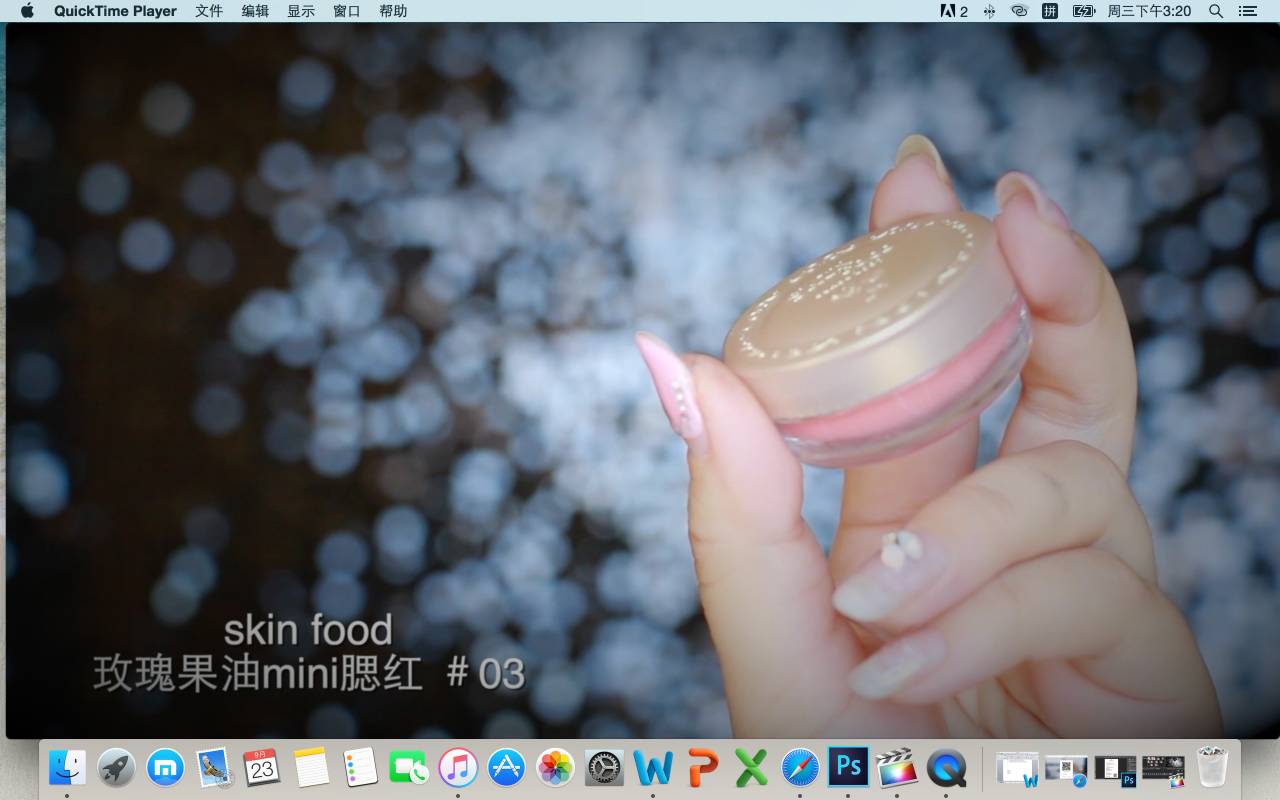
Task: Switch input method via 拼 icon
Action: (1050, 11)
